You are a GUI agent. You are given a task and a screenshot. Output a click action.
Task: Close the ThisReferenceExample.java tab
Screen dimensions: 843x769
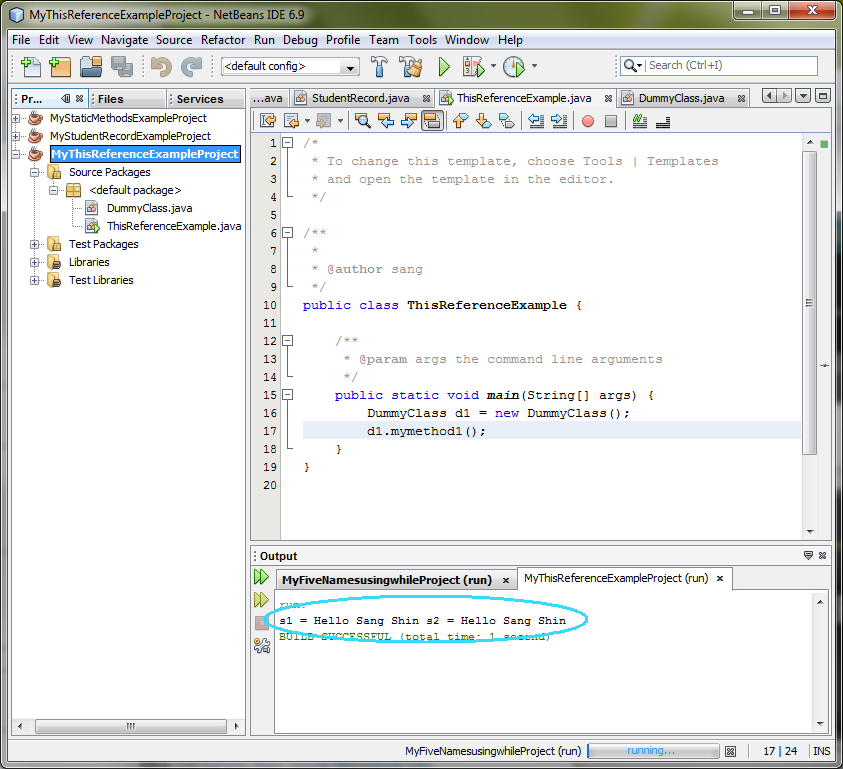pyautogui.click(x=608, y=98)
